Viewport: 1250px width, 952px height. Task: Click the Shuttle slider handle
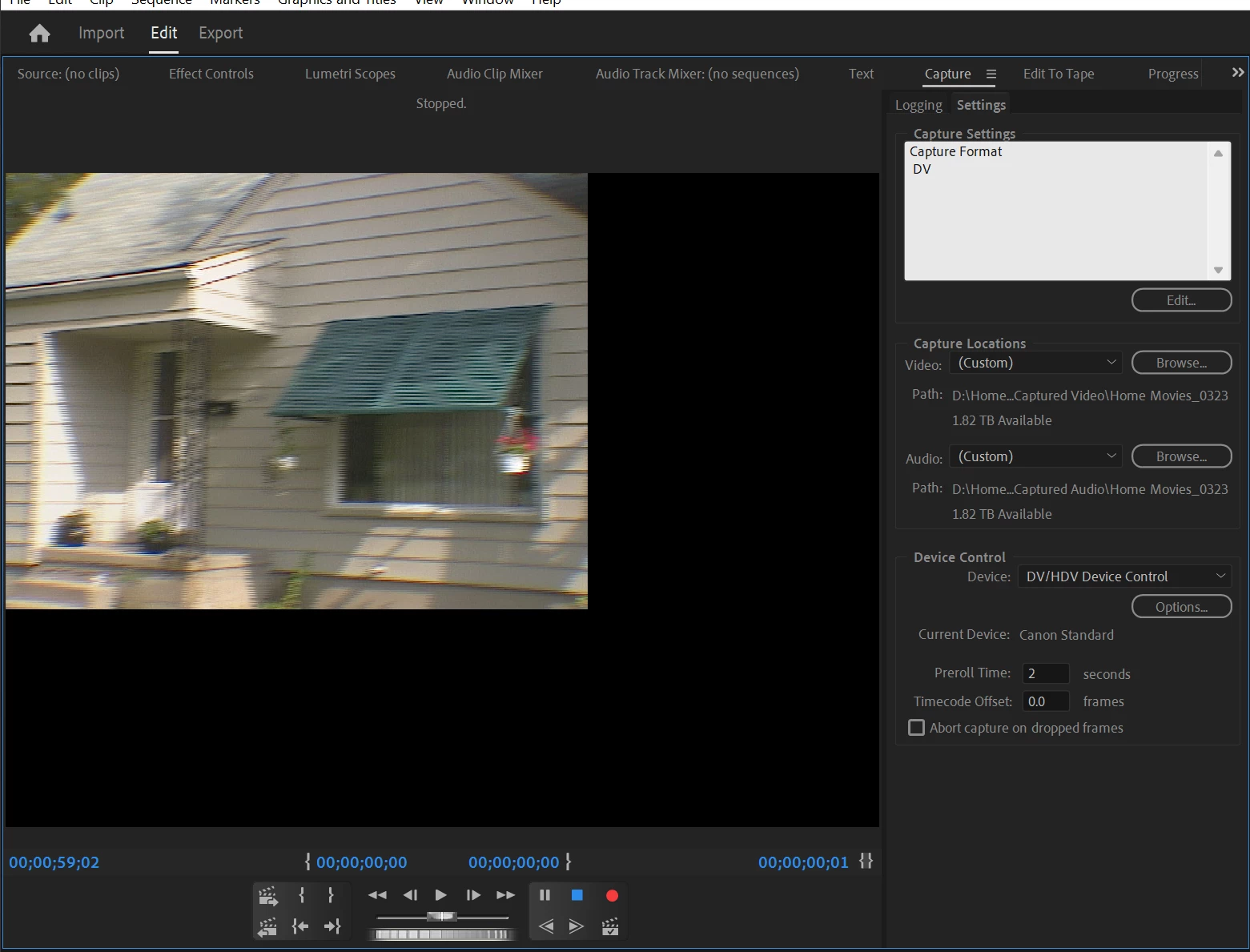click(x=441, y=916)
